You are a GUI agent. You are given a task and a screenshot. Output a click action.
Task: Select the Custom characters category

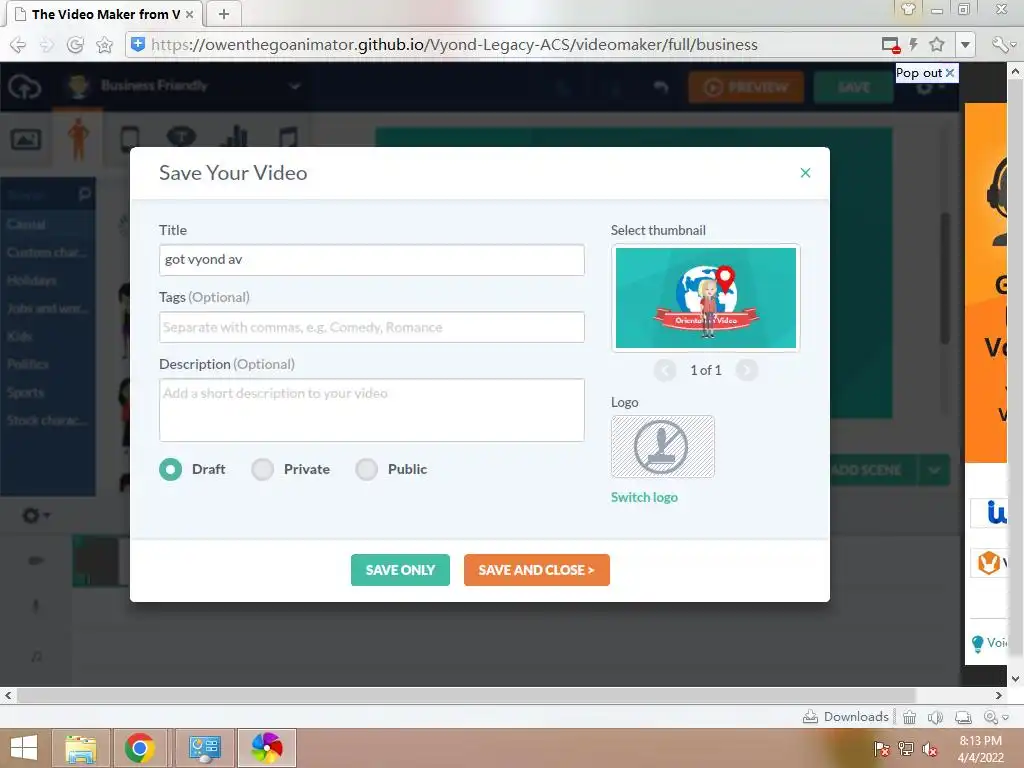tap(47, 252)
